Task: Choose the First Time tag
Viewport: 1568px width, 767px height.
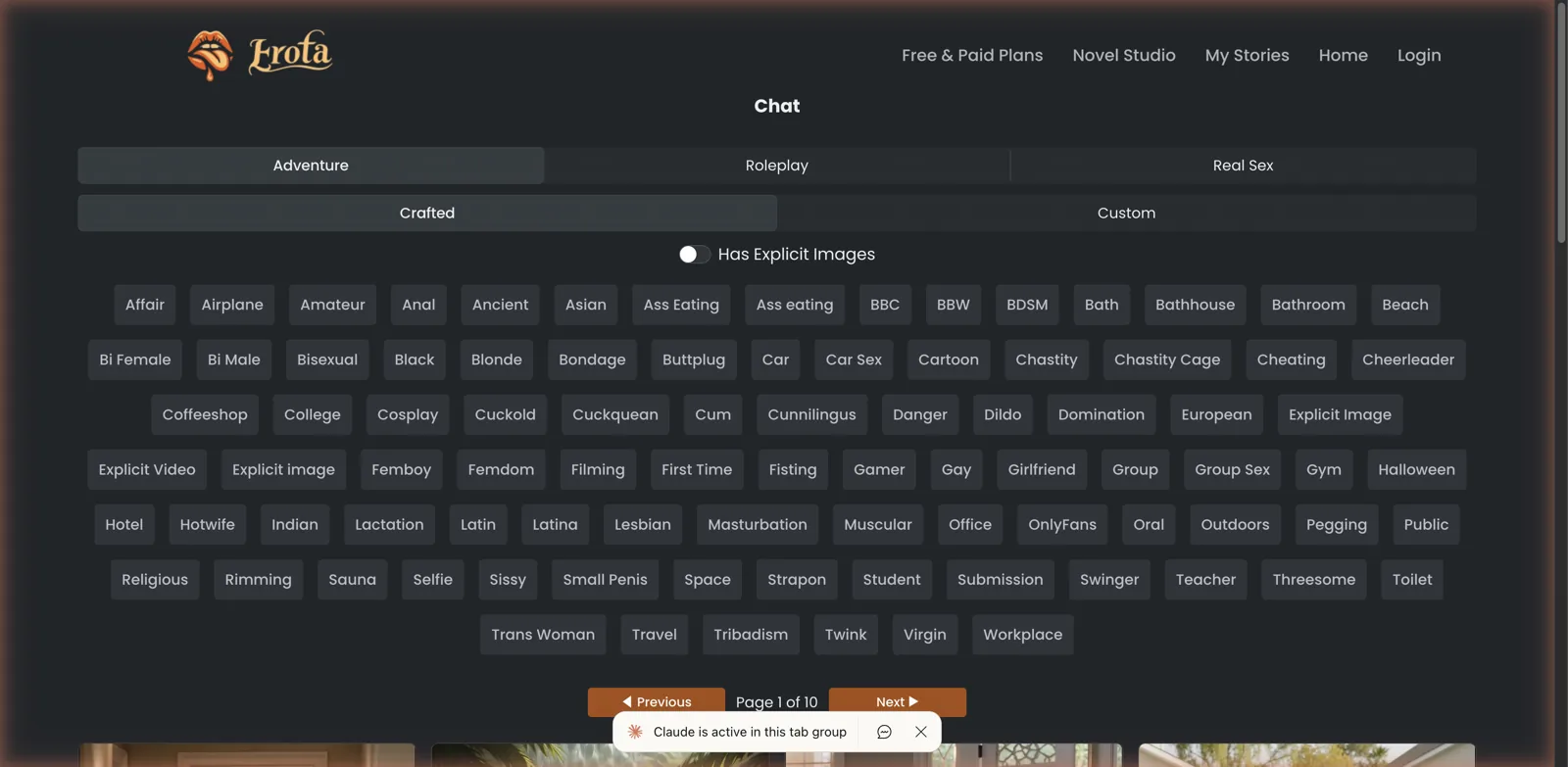Action: click(696, 469)
